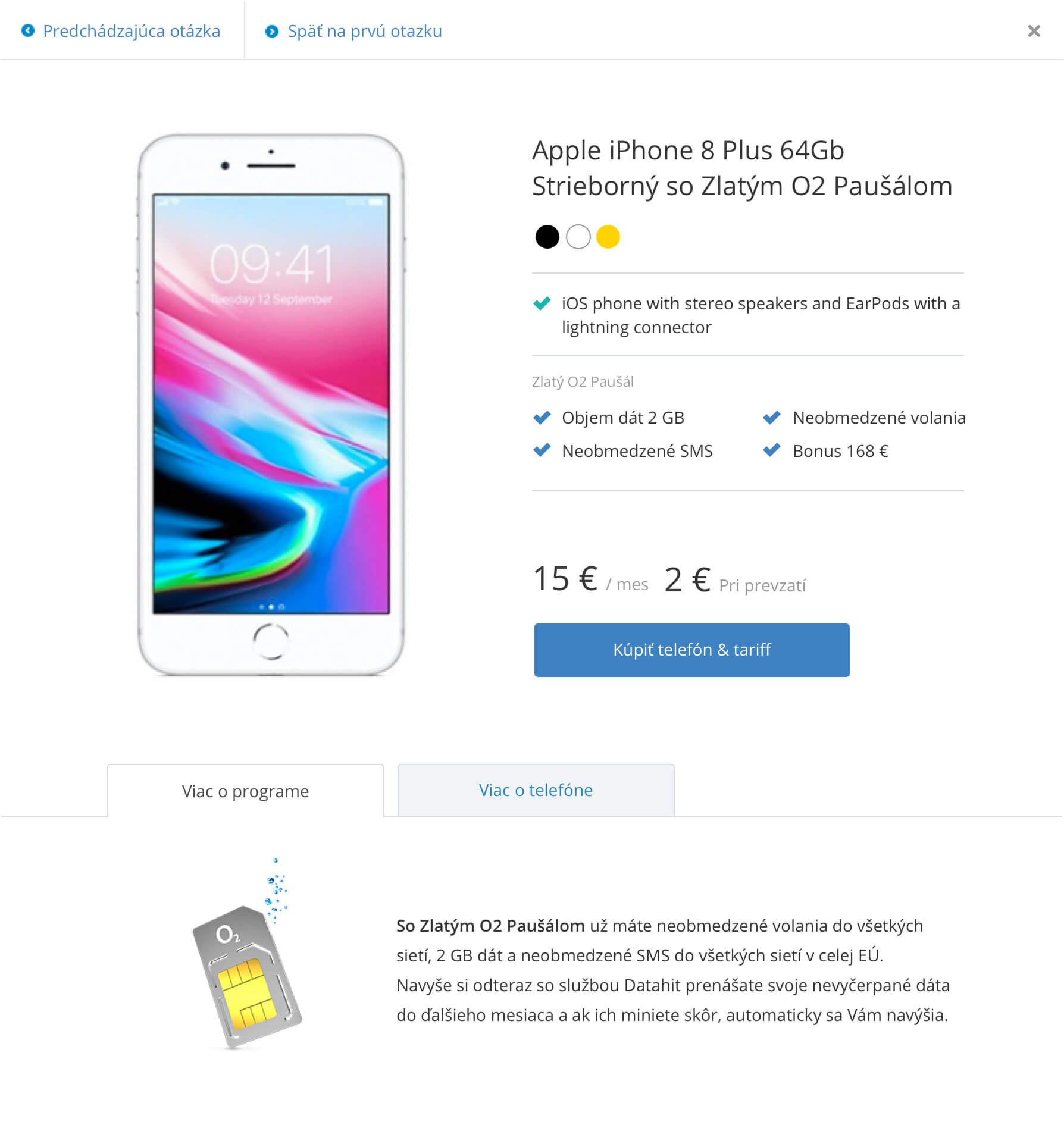Click Kúpiť telefón & tariff button
The image size is (1064, 1128).
tap(691, 650)
